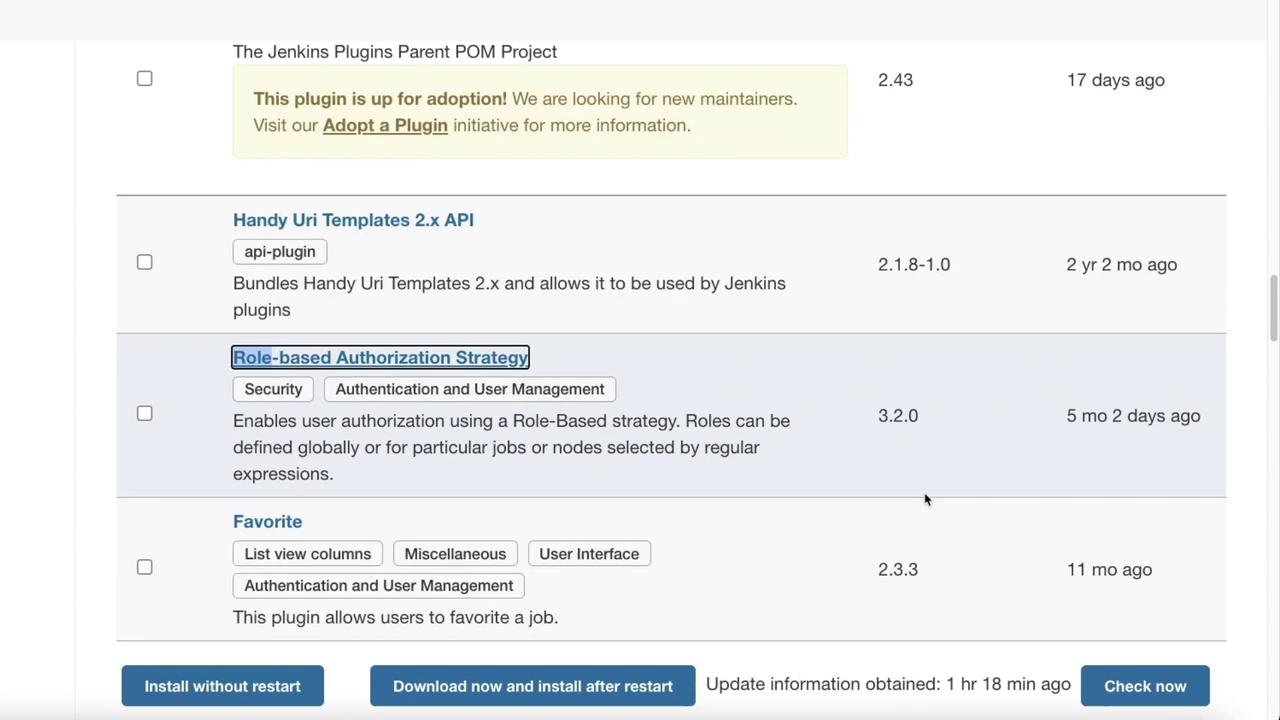This screenshot has height=720, width=1280.
Task: Click the List view columns tag
Action: tap(307, 554)
